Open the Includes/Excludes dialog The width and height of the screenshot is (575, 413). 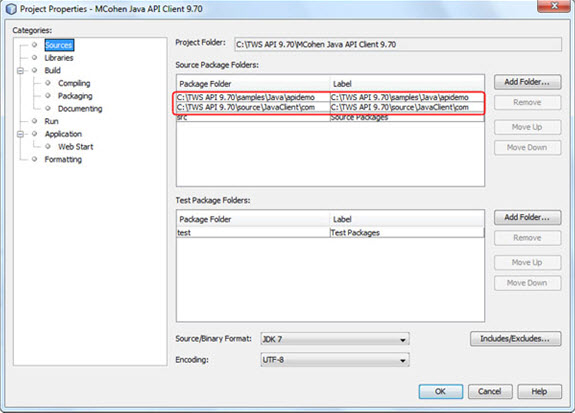pos(515,339)
